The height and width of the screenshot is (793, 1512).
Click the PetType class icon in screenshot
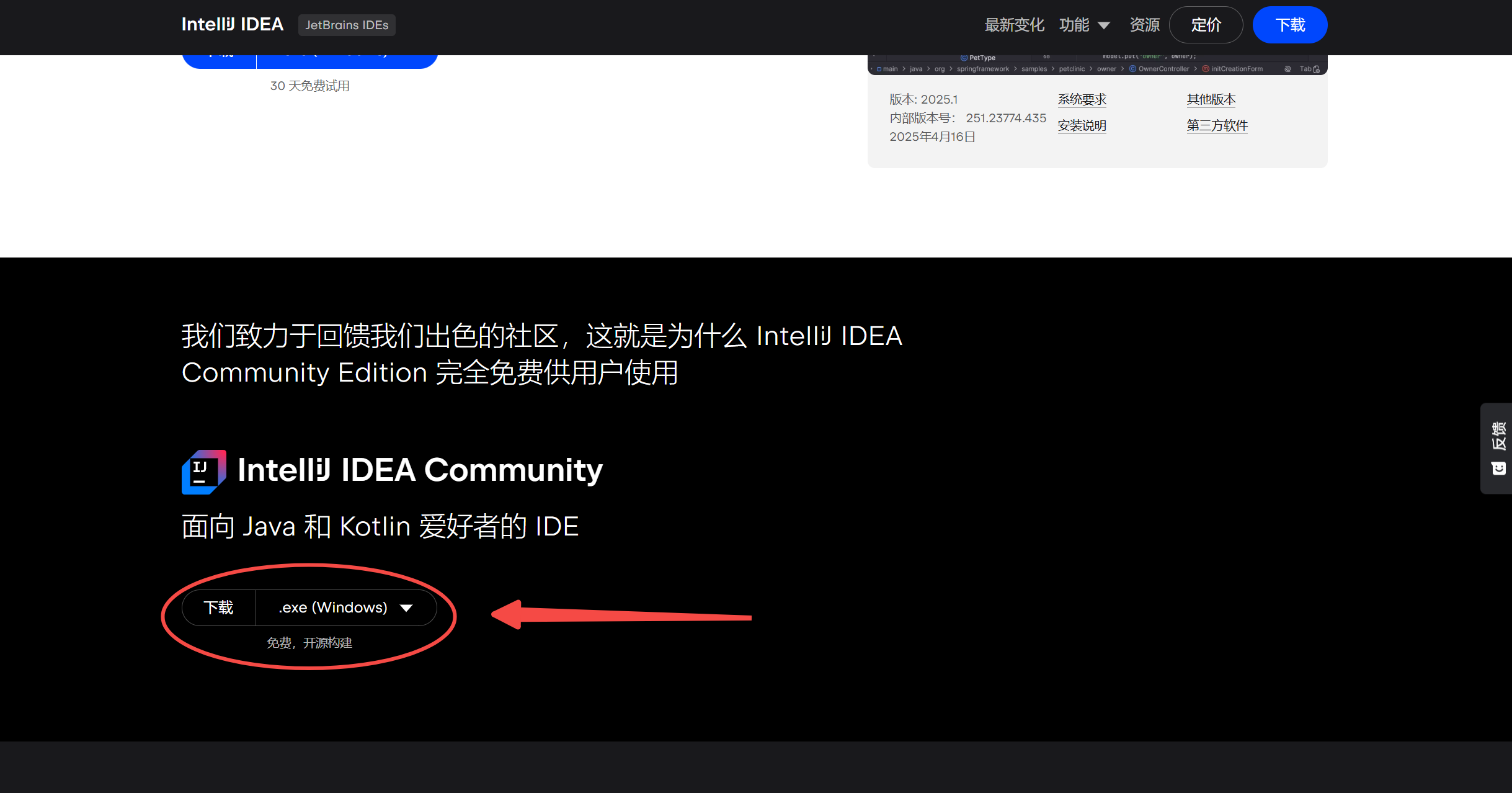(964, 58)
